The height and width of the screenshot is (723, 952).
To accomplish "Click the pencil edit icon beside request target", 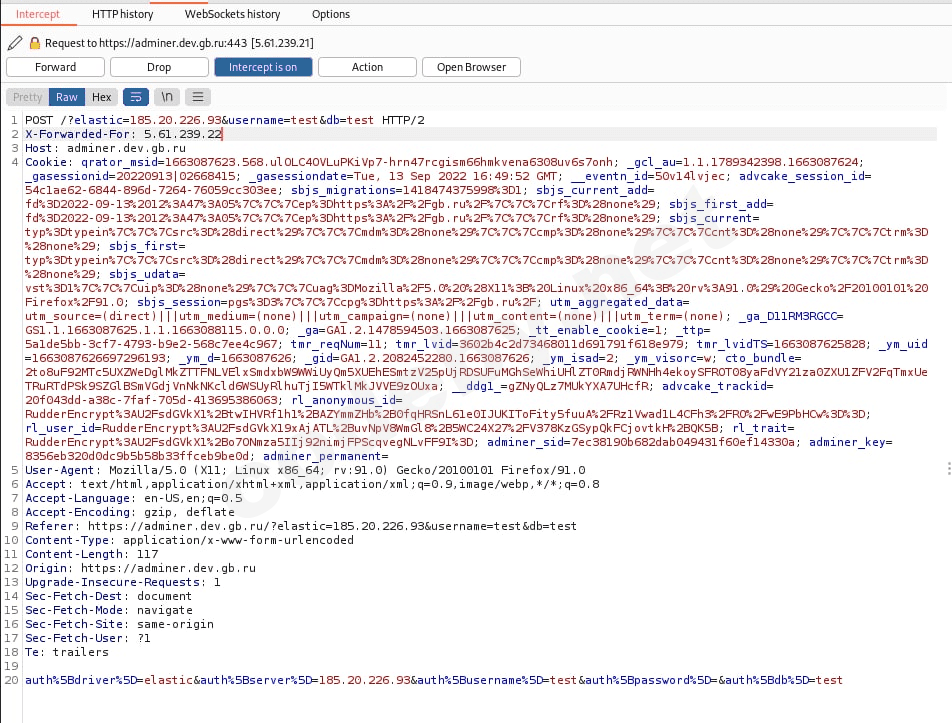I will tap(14, 43).
